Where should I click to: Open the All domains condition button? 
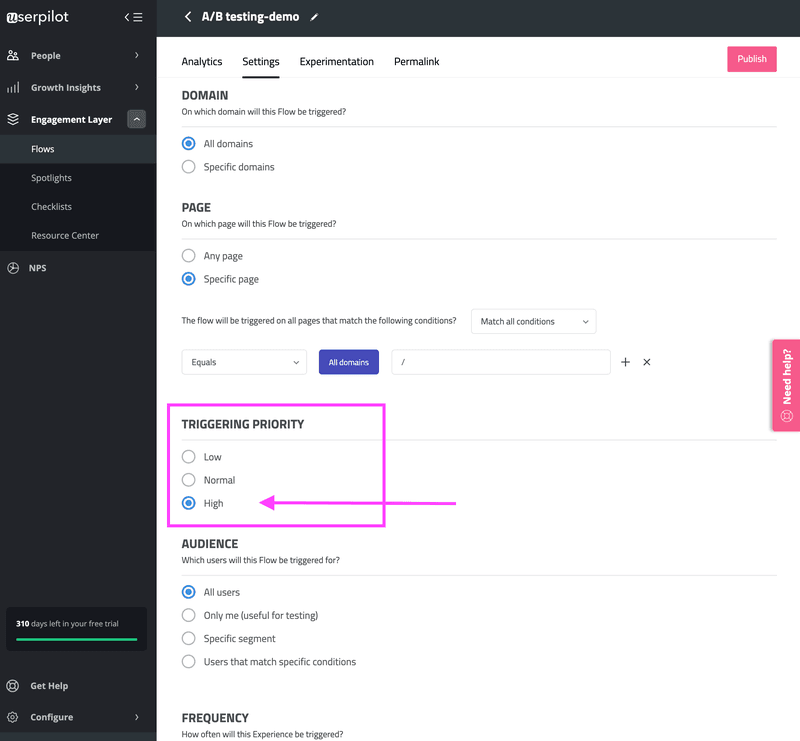(x=348, y=361)
